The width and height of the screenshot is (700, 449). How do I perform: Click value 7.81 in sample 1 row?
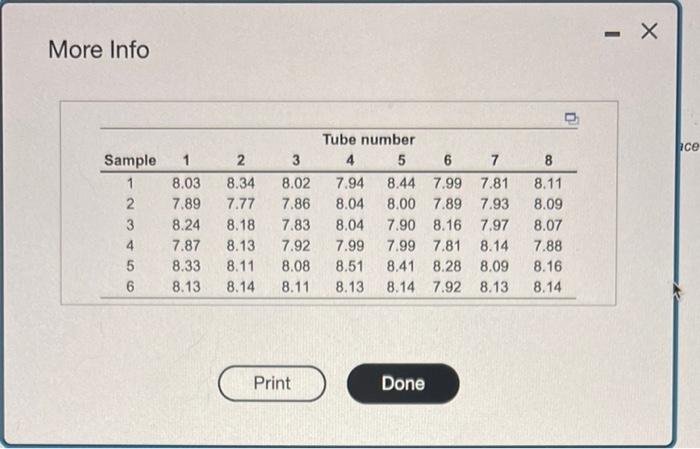pyautogui.click(x=494, y=183)
